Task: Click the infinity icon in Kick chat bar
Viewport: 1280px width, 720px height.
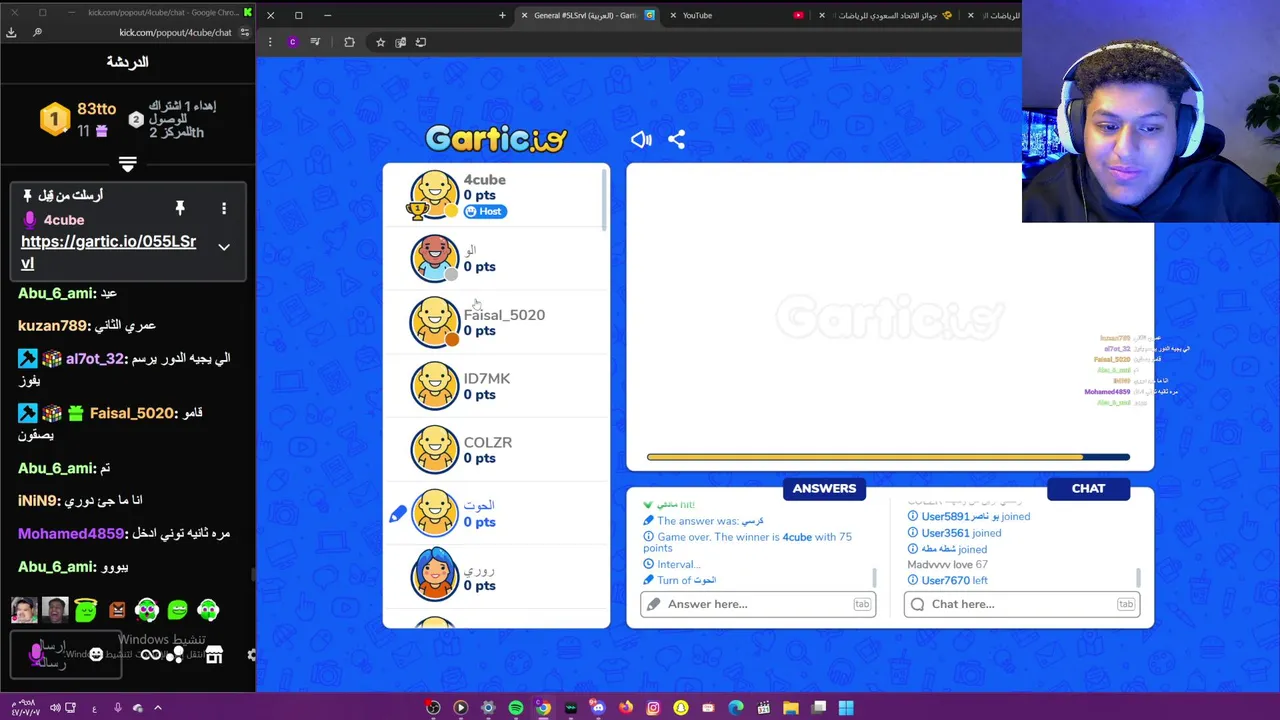Action: tap(150, 655)
